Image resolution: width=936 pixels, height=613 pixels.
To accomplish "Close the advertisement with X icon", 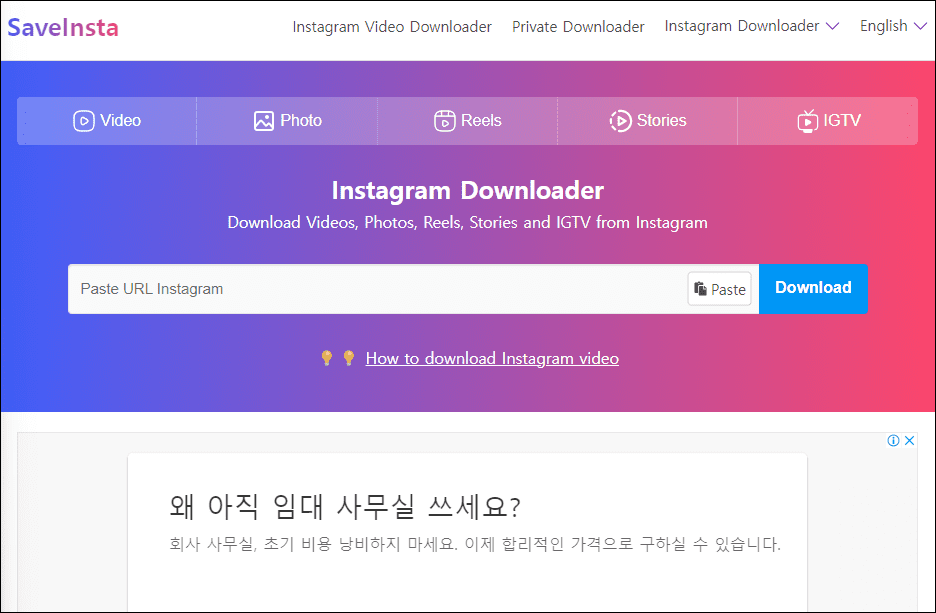I will pos(909,441).
